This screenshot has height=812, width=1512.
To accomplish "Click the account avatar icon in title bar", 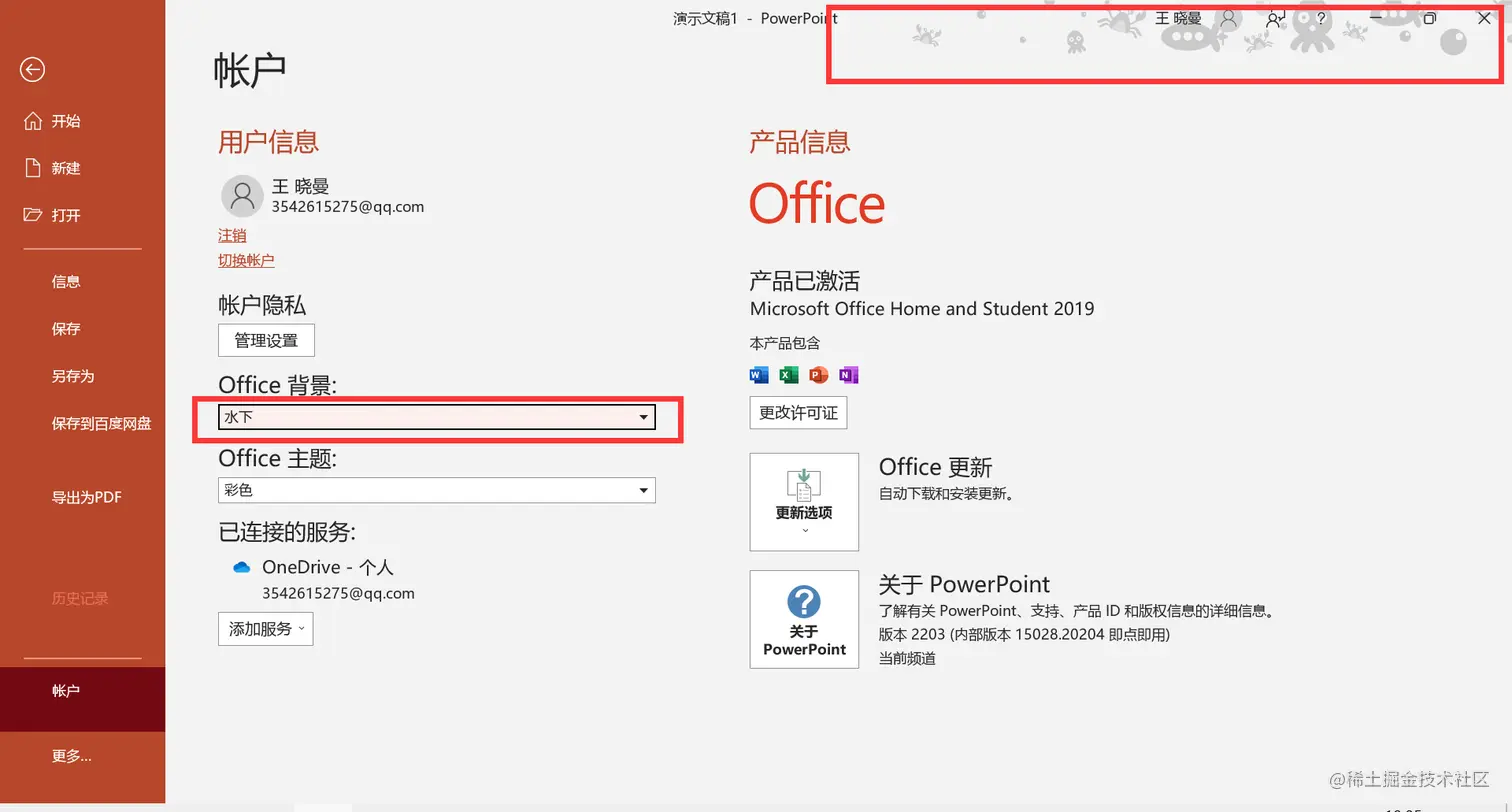I will (1229, 18).
